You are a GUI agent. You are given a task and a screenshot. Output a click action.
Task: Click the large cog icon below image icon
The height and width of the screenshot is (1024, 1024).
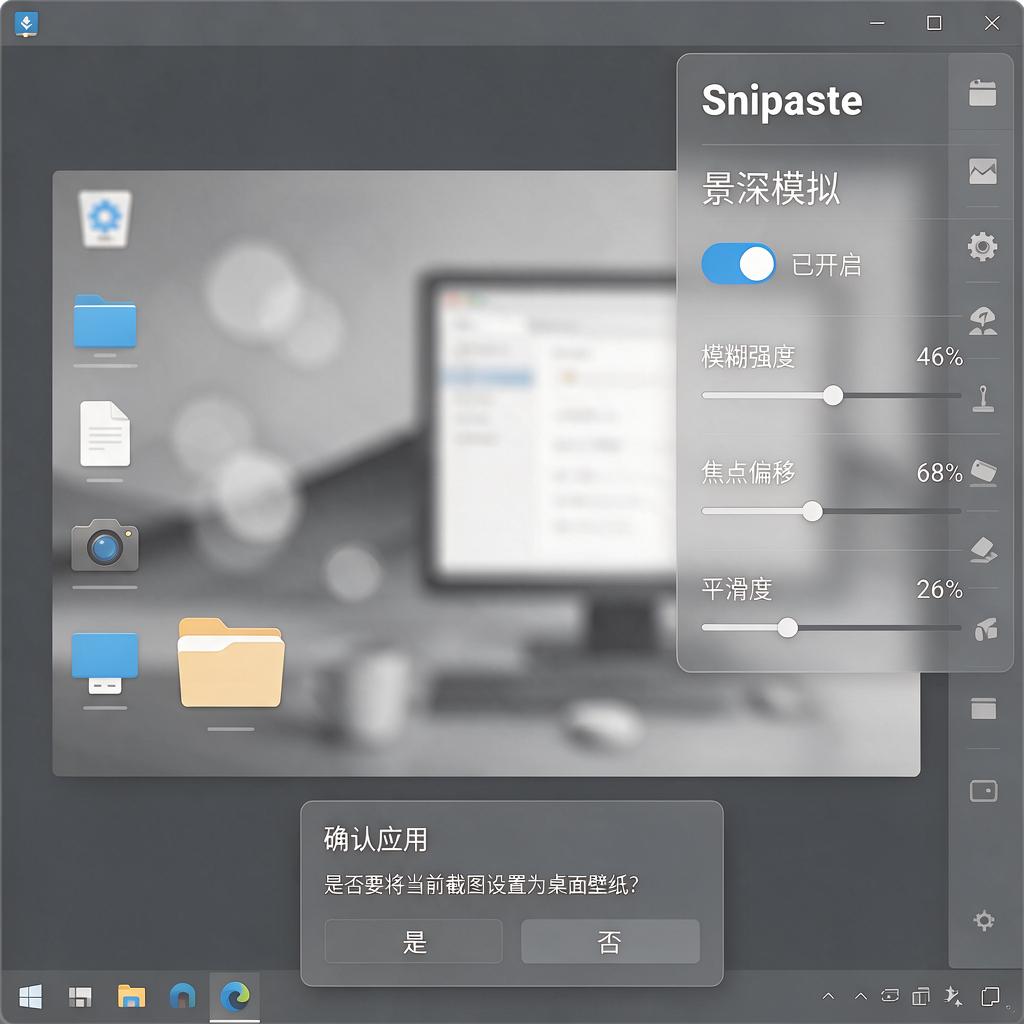tap(982, 247)
